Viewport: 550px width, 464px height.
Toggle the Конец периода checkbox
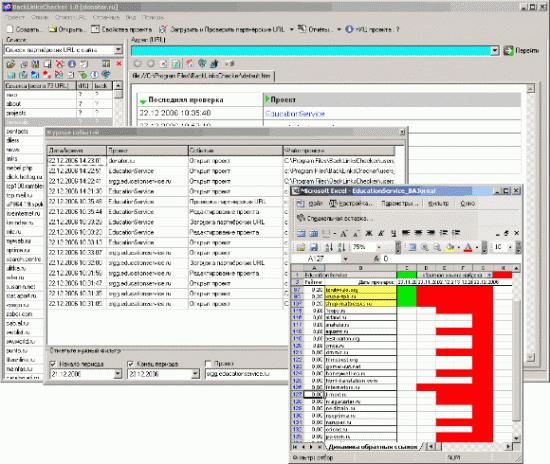point(130,364)
